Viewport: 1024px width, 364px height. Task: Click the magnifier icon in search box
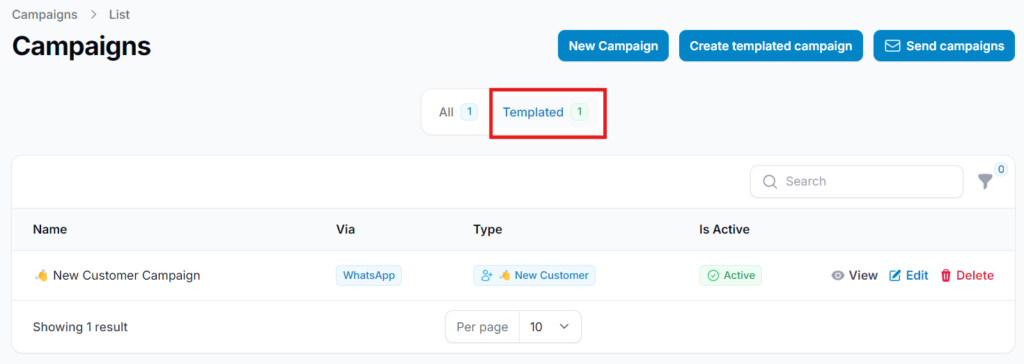(x=770, y=182)
